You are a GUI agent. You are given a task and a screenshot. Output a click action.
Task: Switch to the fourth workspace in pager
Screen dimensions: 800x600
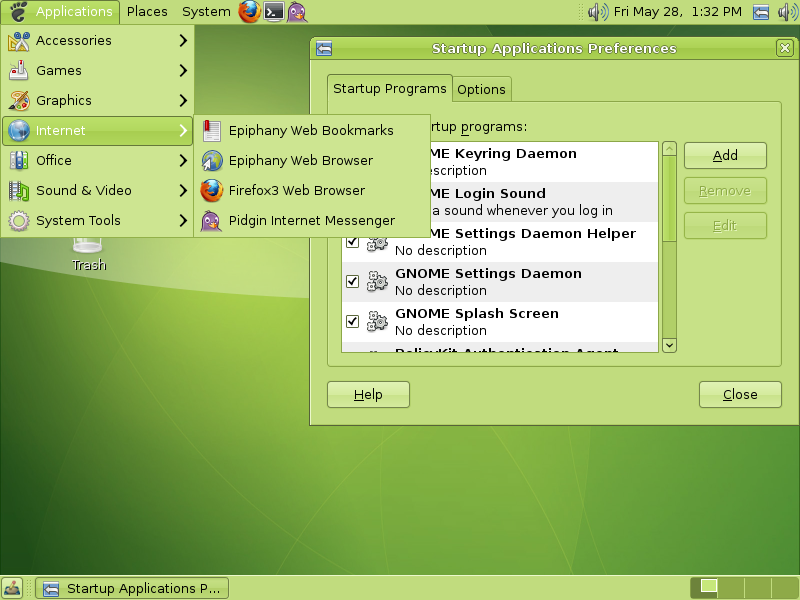(x=785, y=588)
